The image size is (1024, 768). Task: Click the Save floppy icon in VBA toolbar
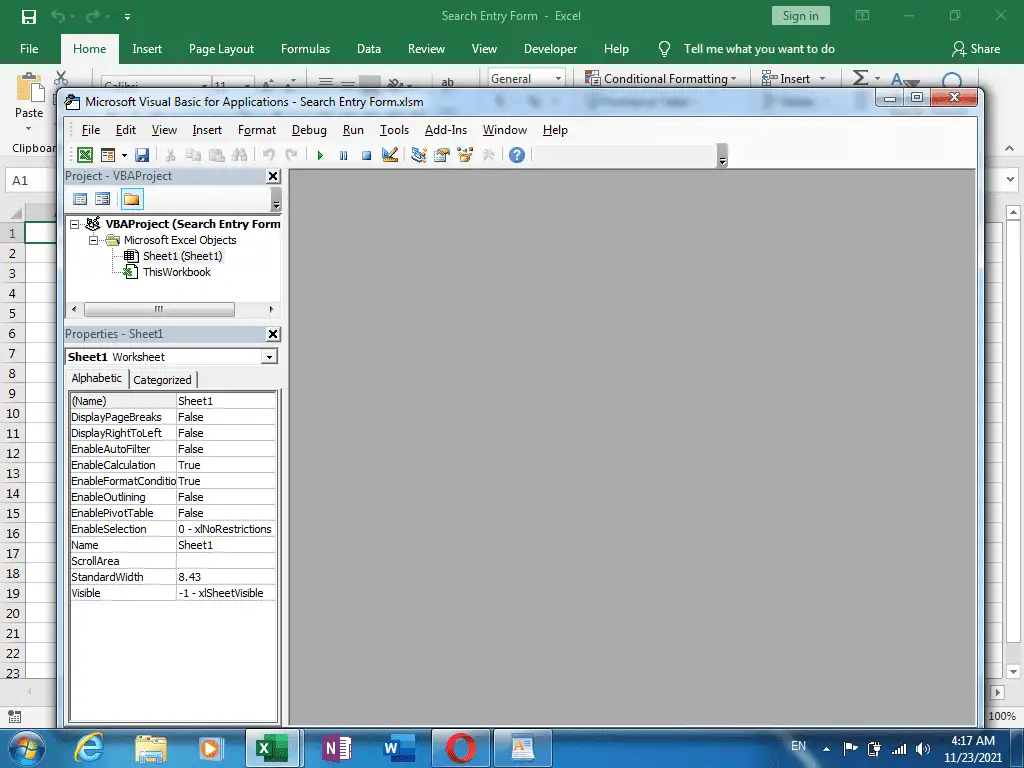142,155
